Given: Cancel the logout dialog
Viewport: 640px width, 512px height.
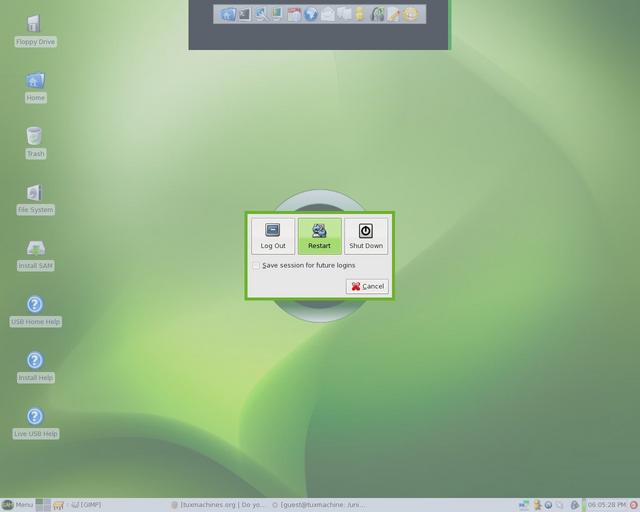Looking at the screenshot, I should [x=367, y=286].
